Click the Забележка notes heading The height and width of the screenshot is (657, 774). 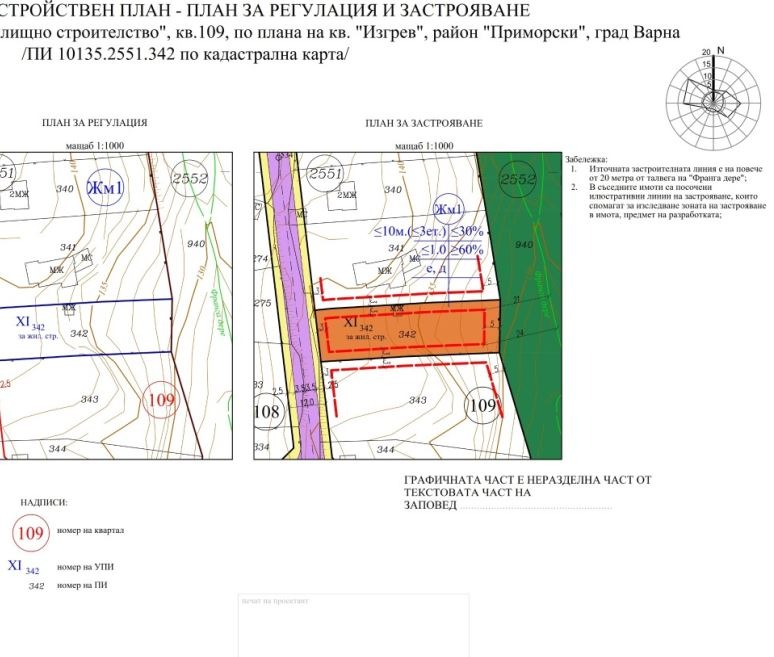[586, 160]
